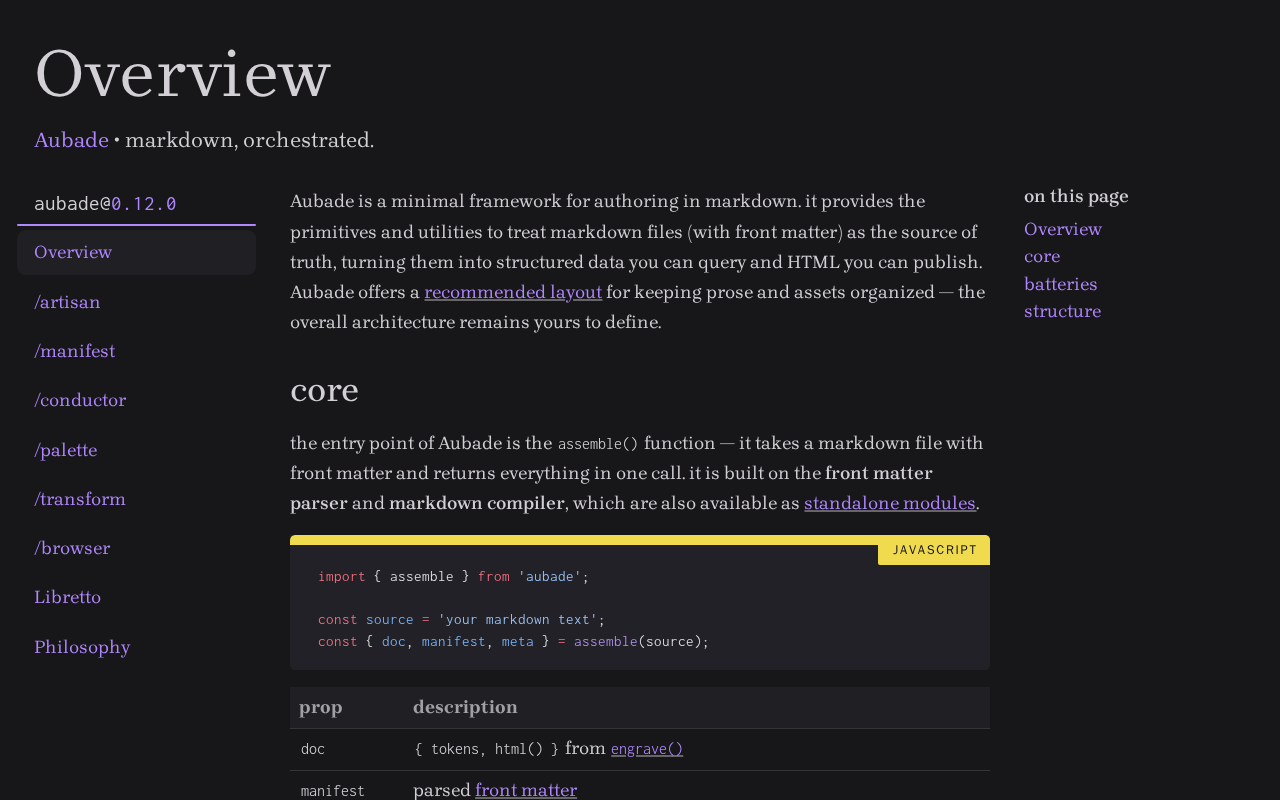The height and width of the screenshot is (800, 1280).
Task: Open the /browser sidebar page
Action: [72, 548]
